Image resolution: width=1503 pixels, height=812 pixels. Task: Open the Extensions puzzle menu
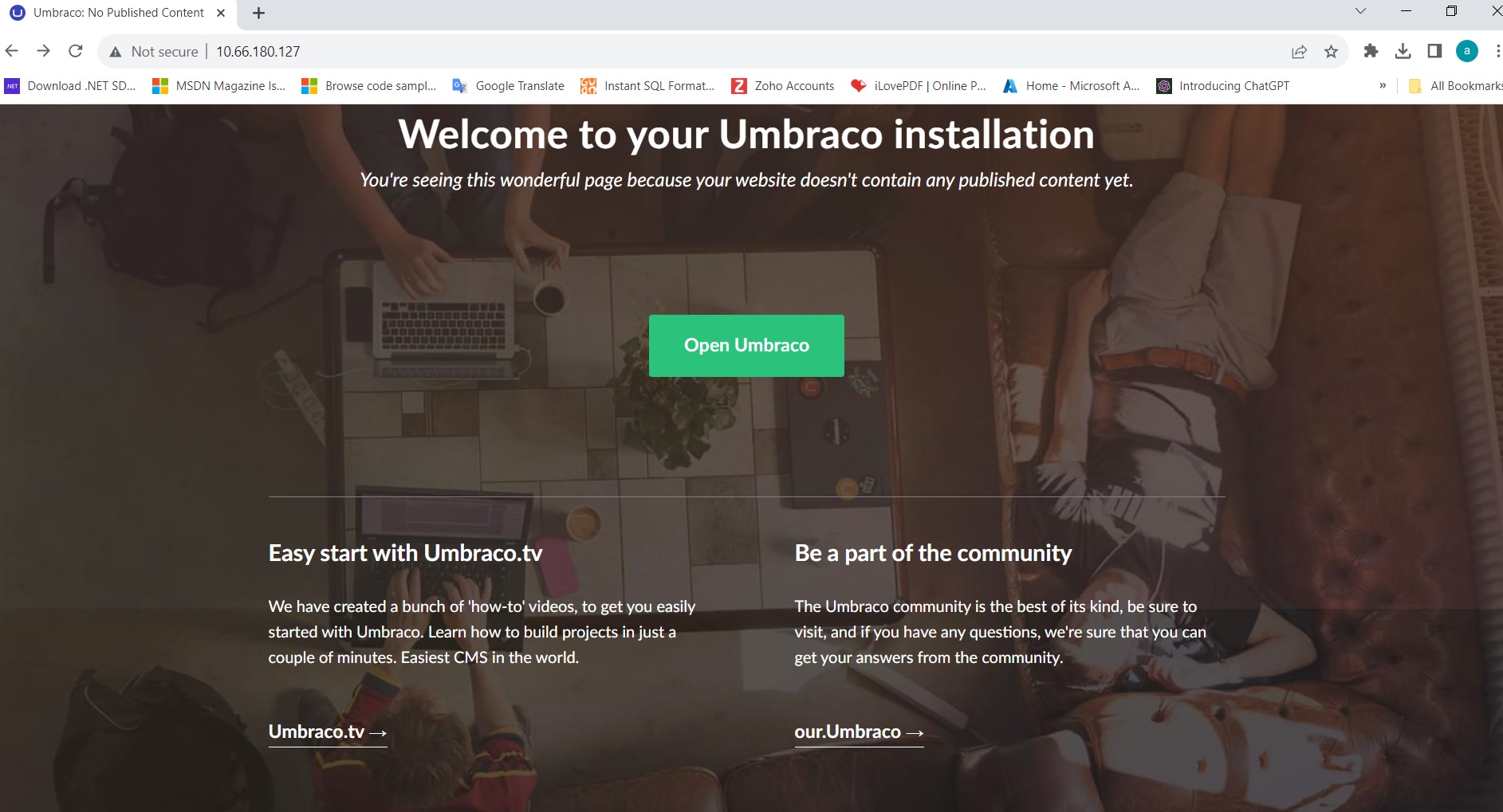(1371, 51)
